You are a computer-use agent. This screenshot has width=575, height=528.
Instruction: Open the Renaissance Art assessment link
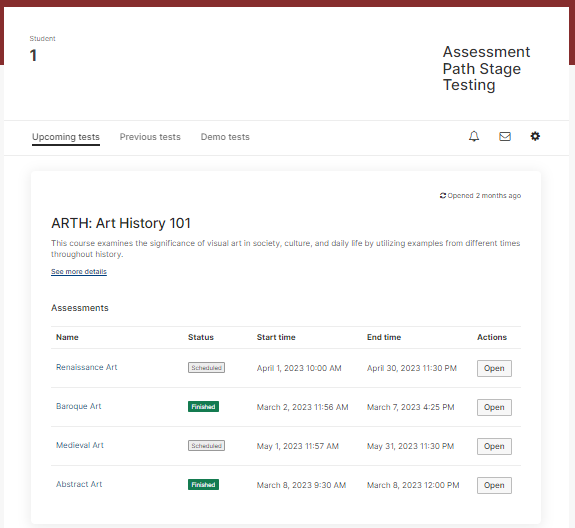point(87,367)
